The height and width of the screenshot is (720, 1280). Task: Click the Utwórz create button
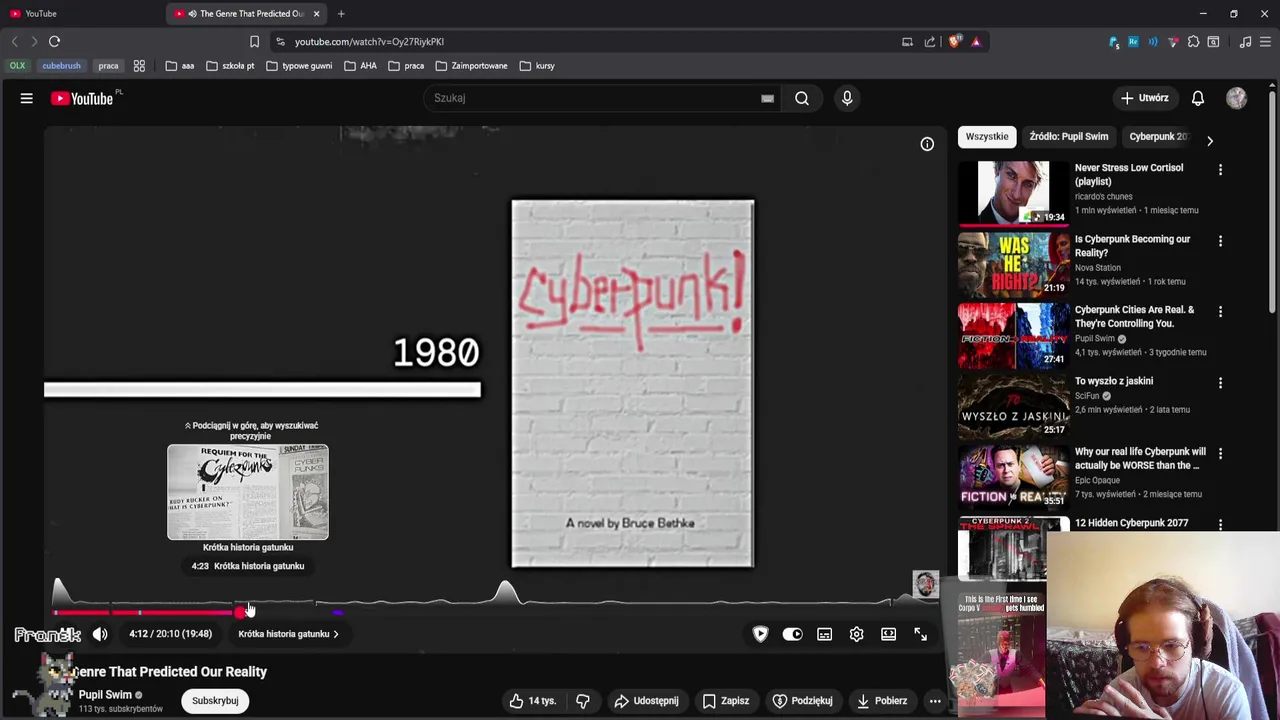coord(1144,98)
